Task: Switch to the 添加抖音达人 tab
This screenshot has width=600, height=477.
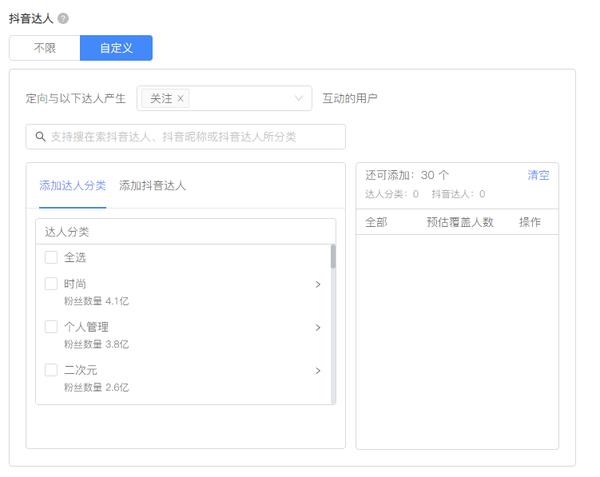Action: [x=152, y=185]
